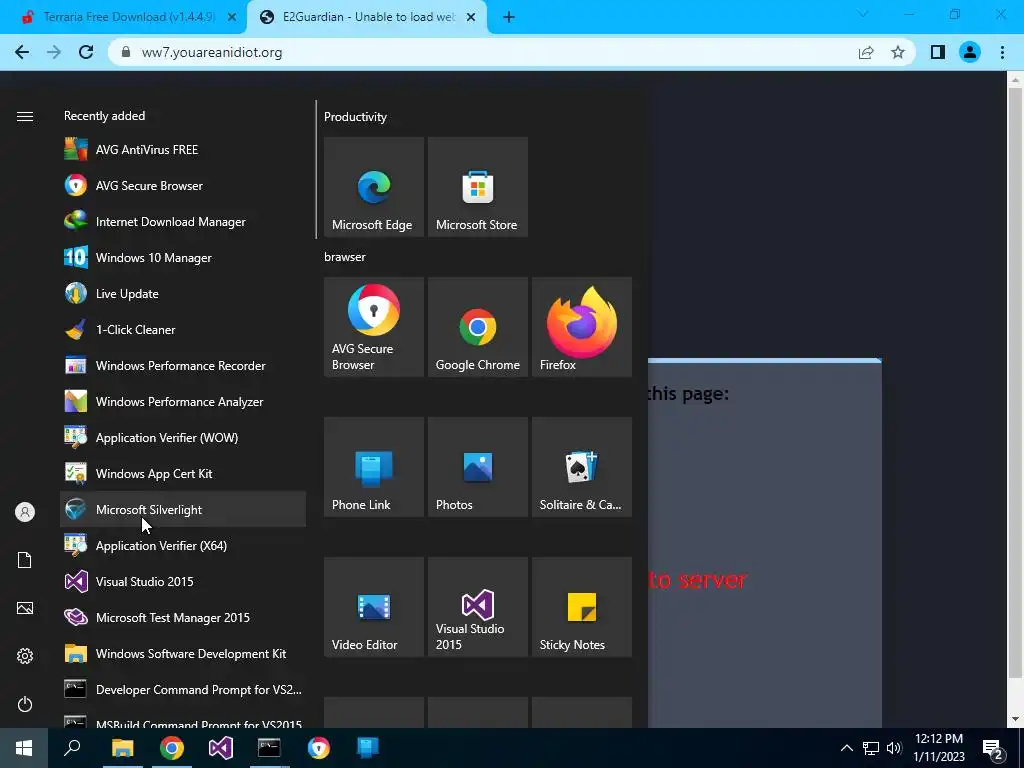Image resolution: width=1024 pixels, height=768 pixels.
Task: Switch to Chrome on the taskbar
Action: coord(172,748)
